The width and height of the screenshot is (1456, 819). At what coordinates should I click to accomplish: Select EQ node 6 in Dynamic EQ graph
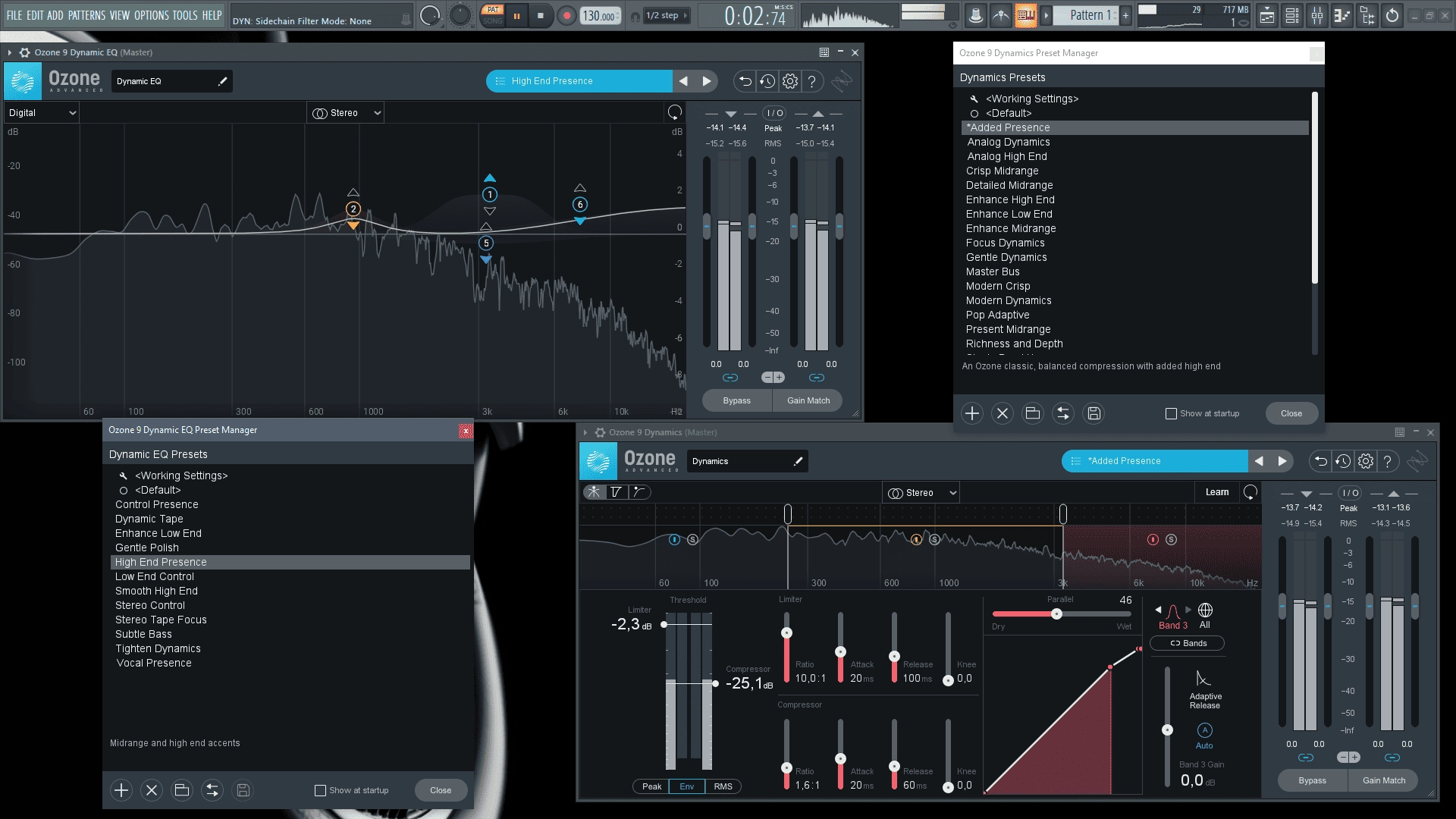pyautogui.click(x=580, y=204)
